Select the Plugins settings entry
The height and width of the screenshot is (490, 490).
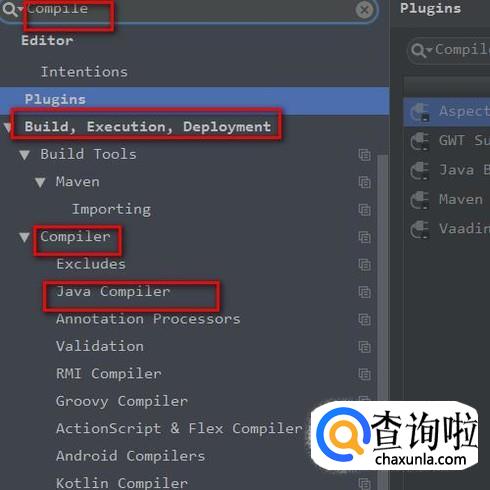[x=195, y=100]
